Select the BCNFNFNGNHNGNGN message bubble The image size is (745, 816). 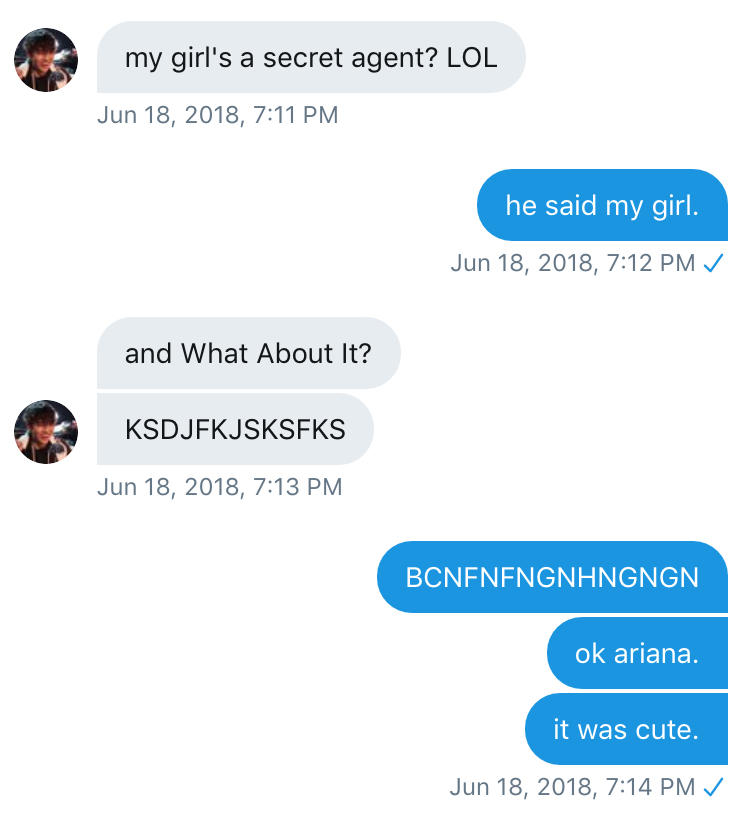(552, 577)
